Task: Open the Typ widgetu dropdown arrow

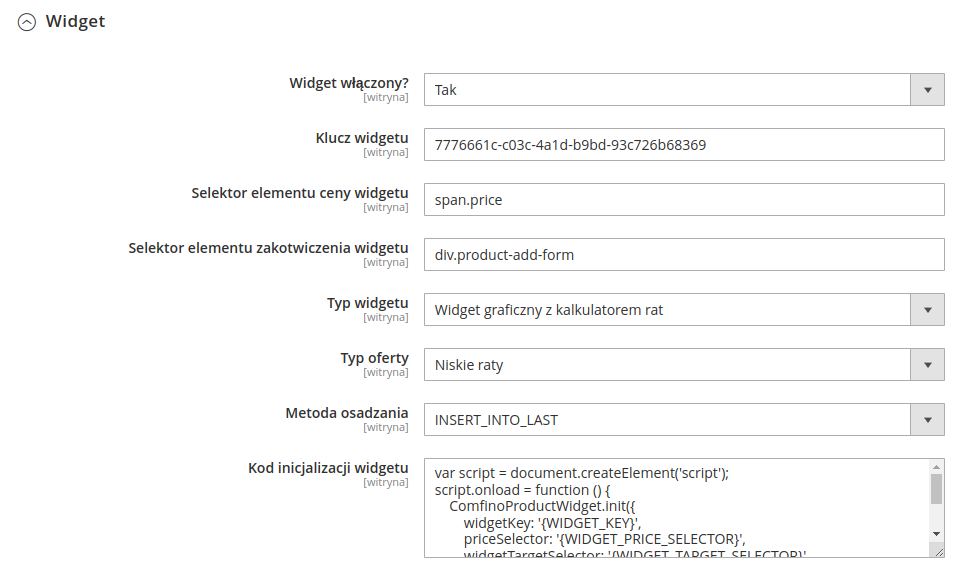Action: 927,310
